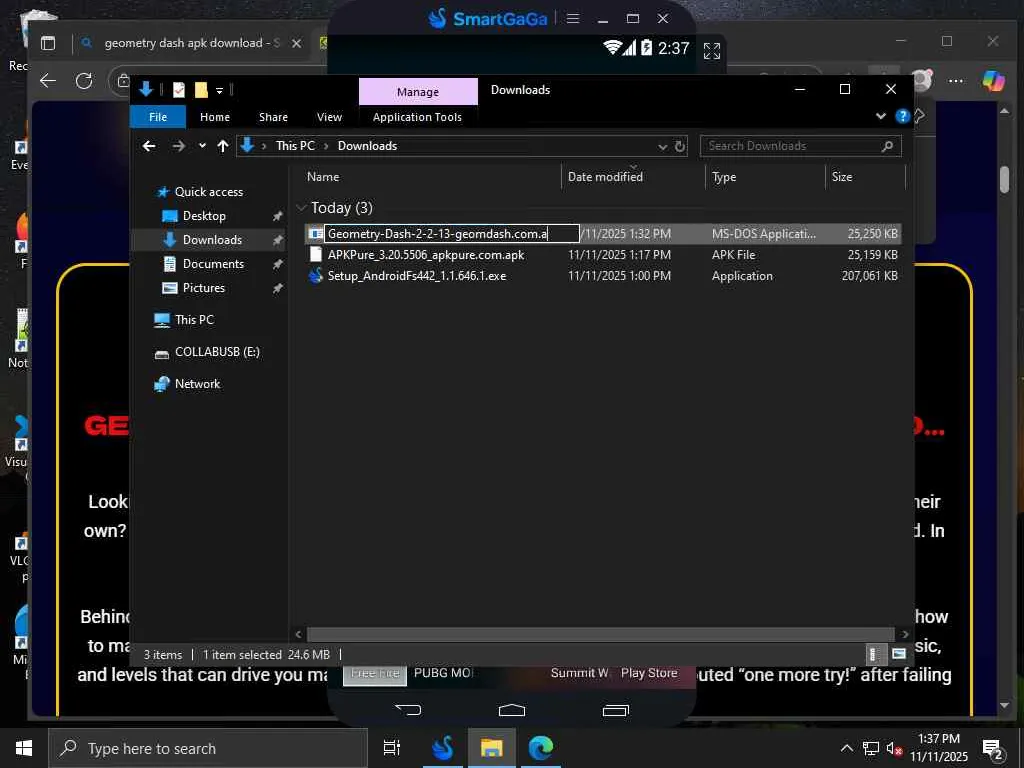Select This PC in navigation pane

[194, 320]
